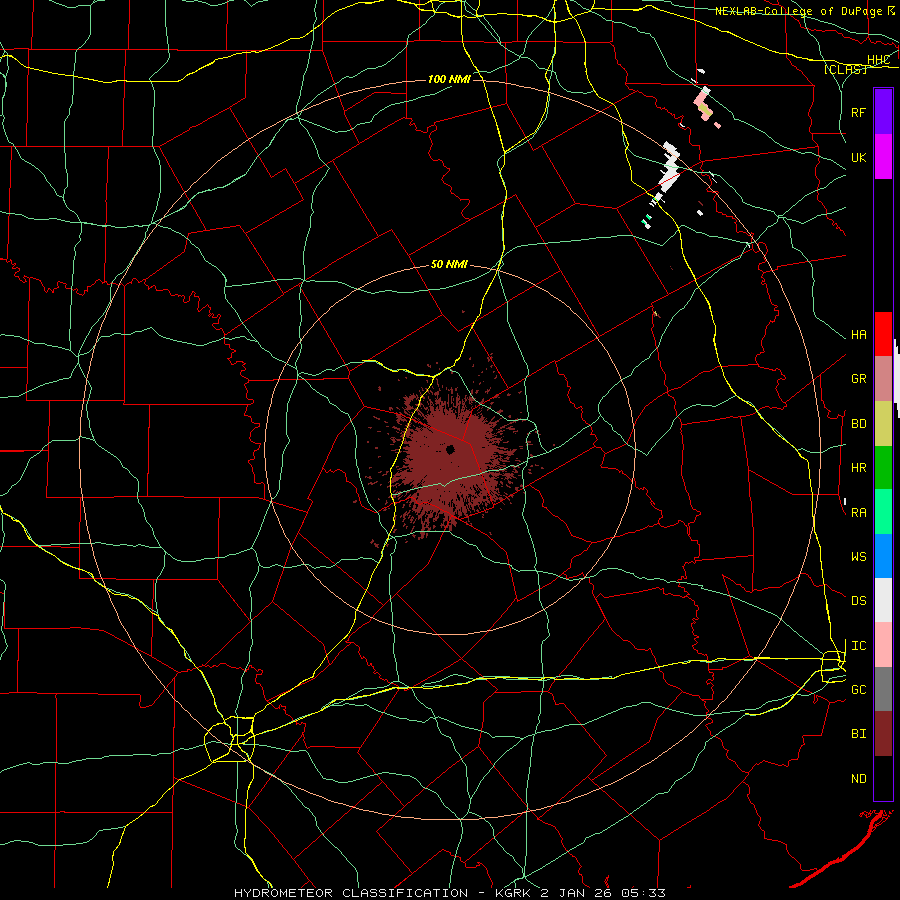This screenshot has width=900, height=900.
Task: Click the ND black legend swatch
Action: [x=883, y=778]
